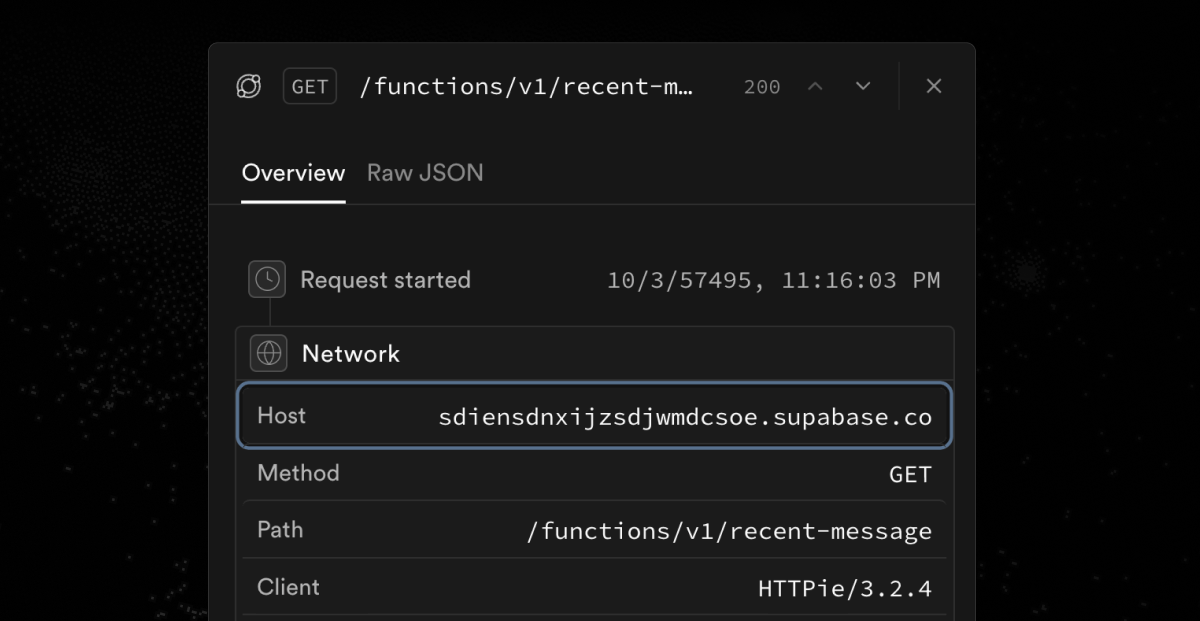Collapse the Network section header
Viewport: 1200px width, 621px height.
[x=594, y=353]
